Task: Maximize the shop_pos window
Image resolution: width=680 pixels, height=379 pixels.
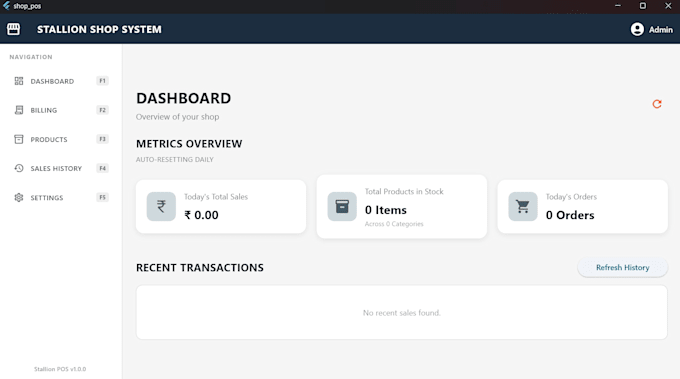Action: pyautogui.click(x=643, y=6)
